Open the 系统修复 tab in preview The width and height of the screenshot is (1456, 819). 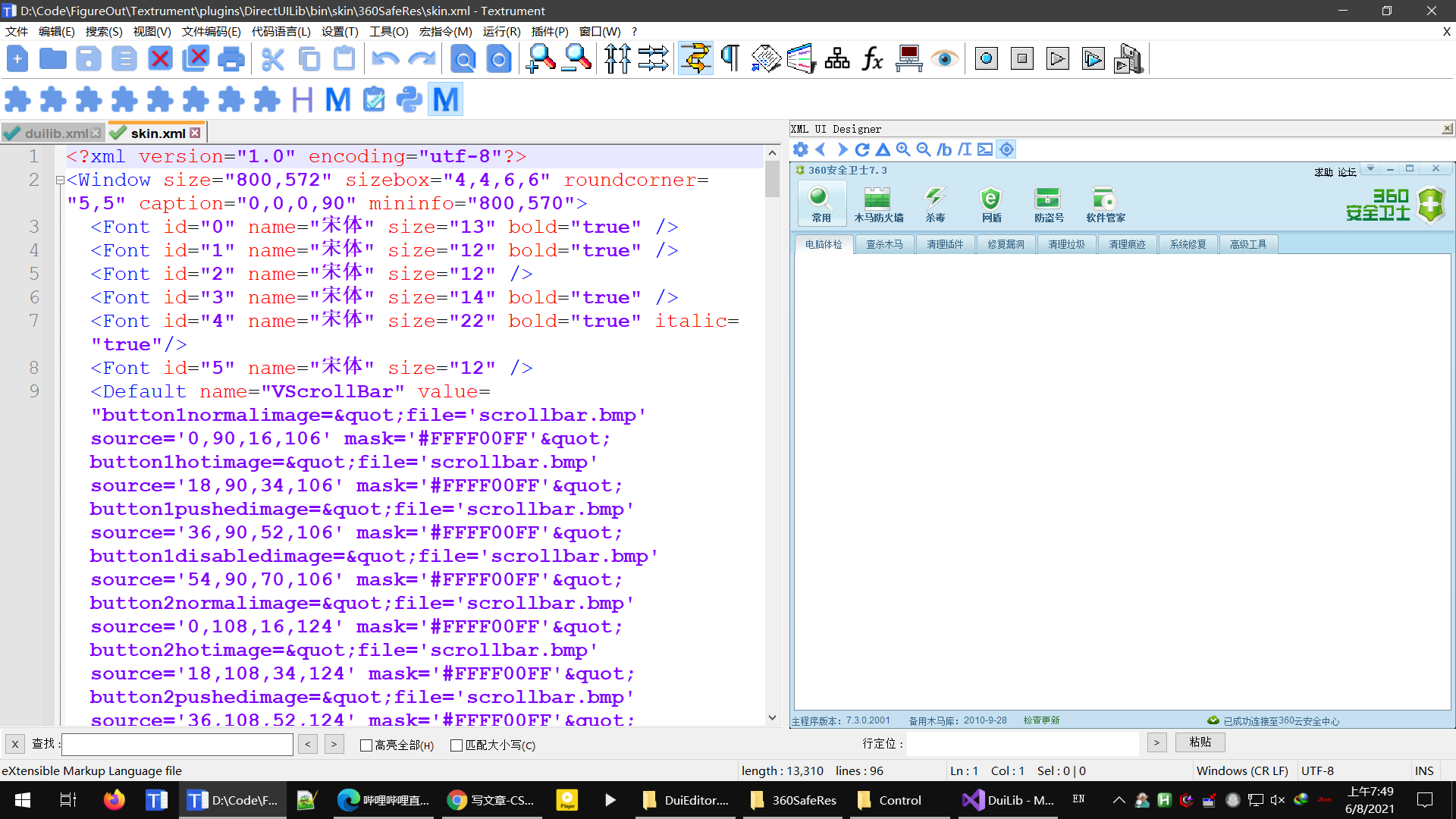[x=1188, y=244]
